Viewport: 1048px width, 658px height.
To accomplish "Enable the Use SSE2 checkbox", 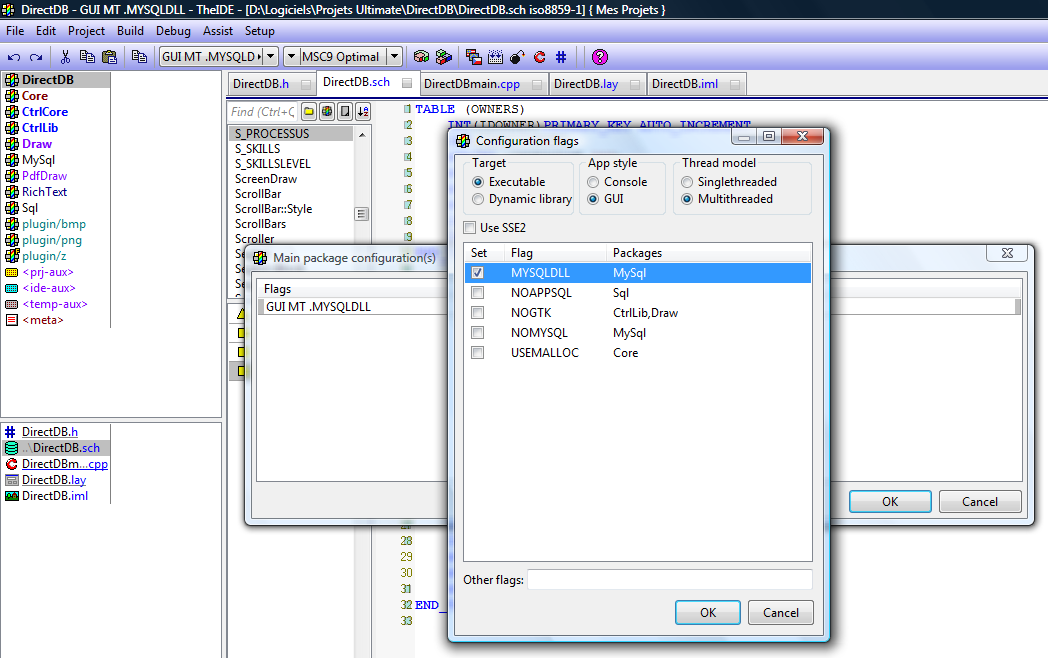I will click(x=471, y=228).
